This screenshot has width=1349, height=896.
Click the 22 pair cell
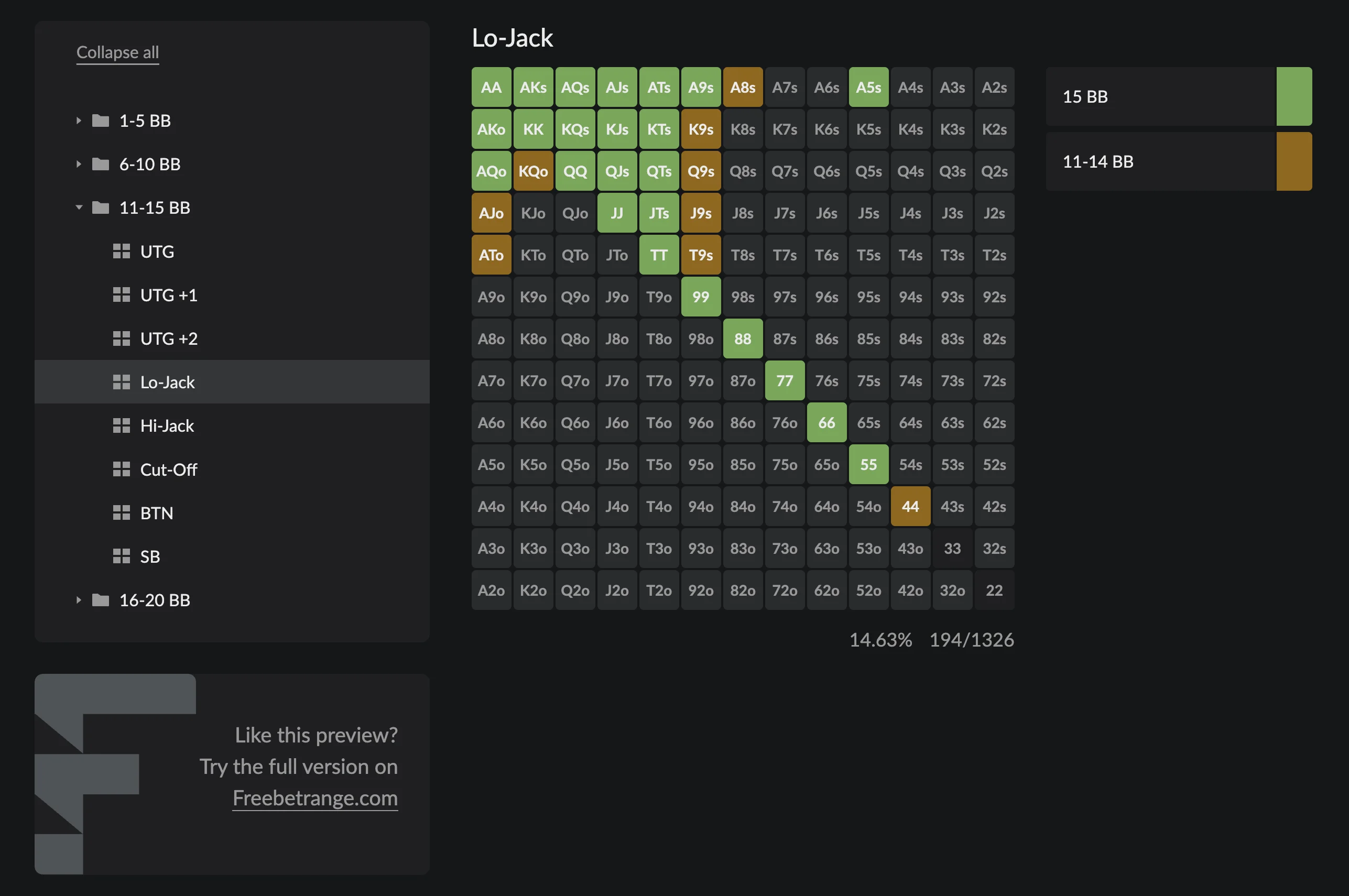[x=994, y=591]
